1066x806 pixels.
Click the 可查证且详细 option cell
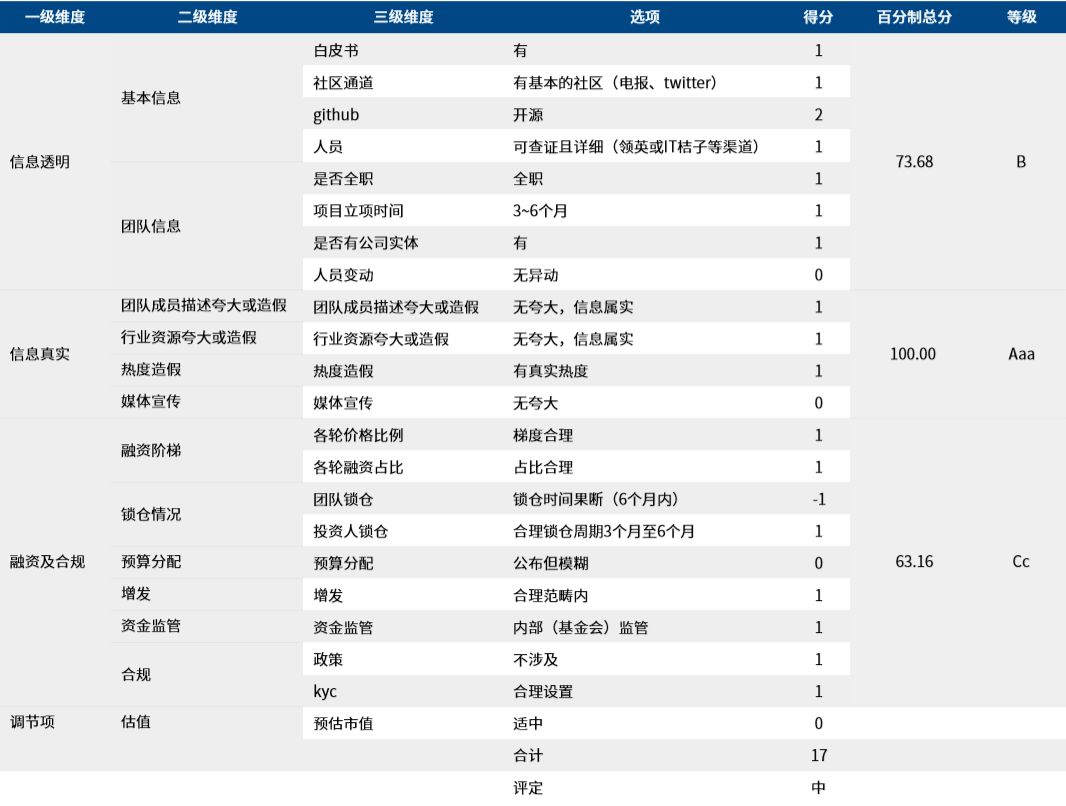coord(636,147)
